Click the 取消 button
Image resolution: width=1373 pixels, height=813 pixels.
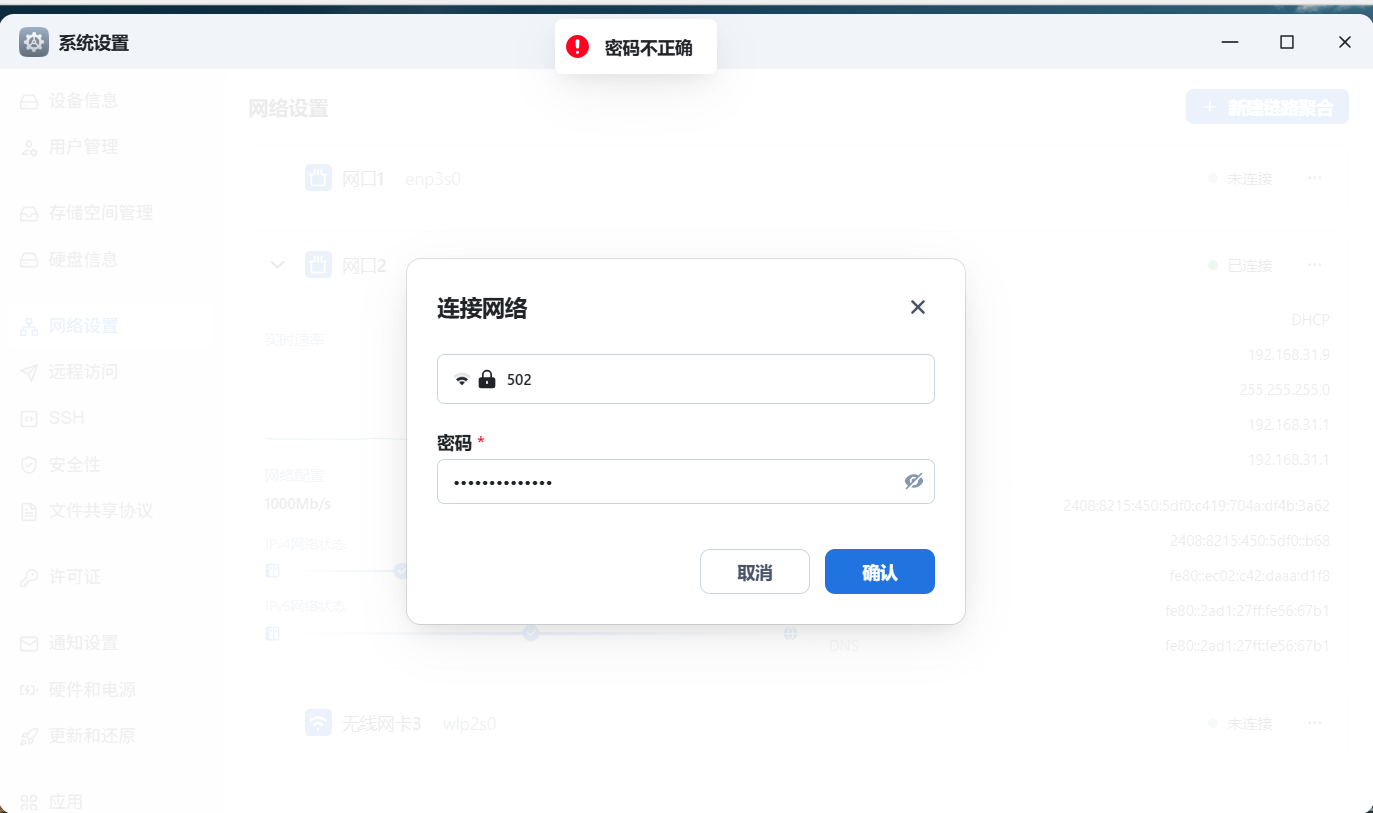click(755, 572)
